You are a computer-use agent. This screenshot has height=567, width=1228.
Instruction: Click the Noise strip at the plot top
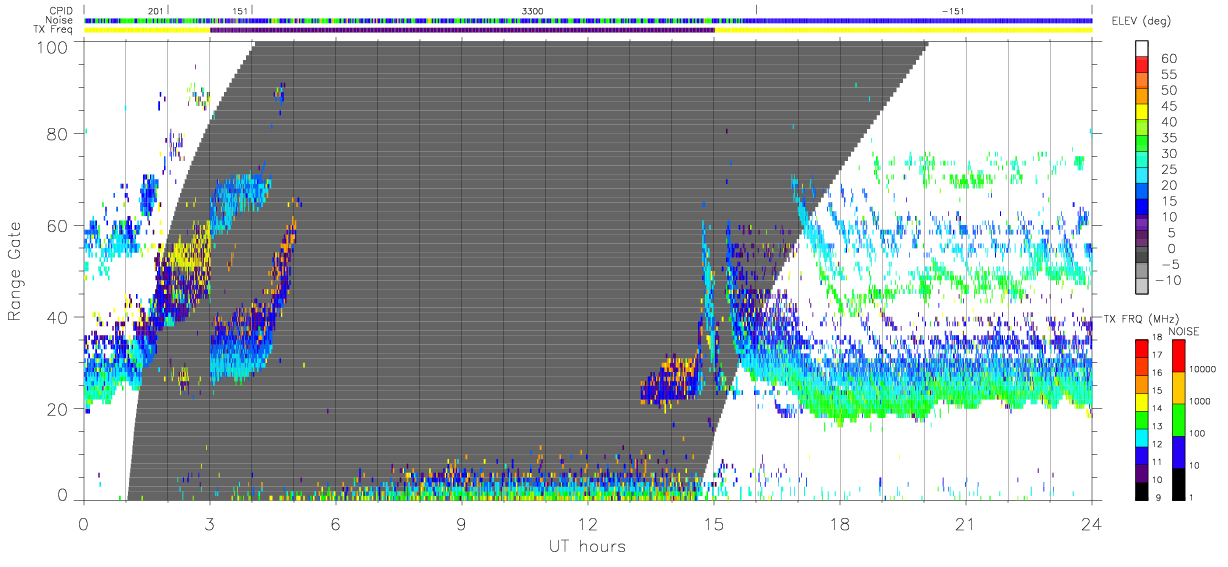[588, 20]
